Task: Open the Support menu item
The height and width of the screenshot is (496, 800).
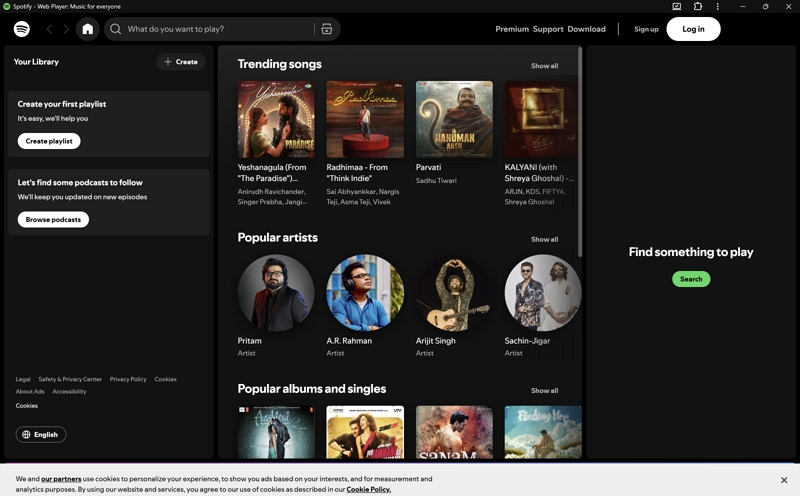Action: (548, 29)
